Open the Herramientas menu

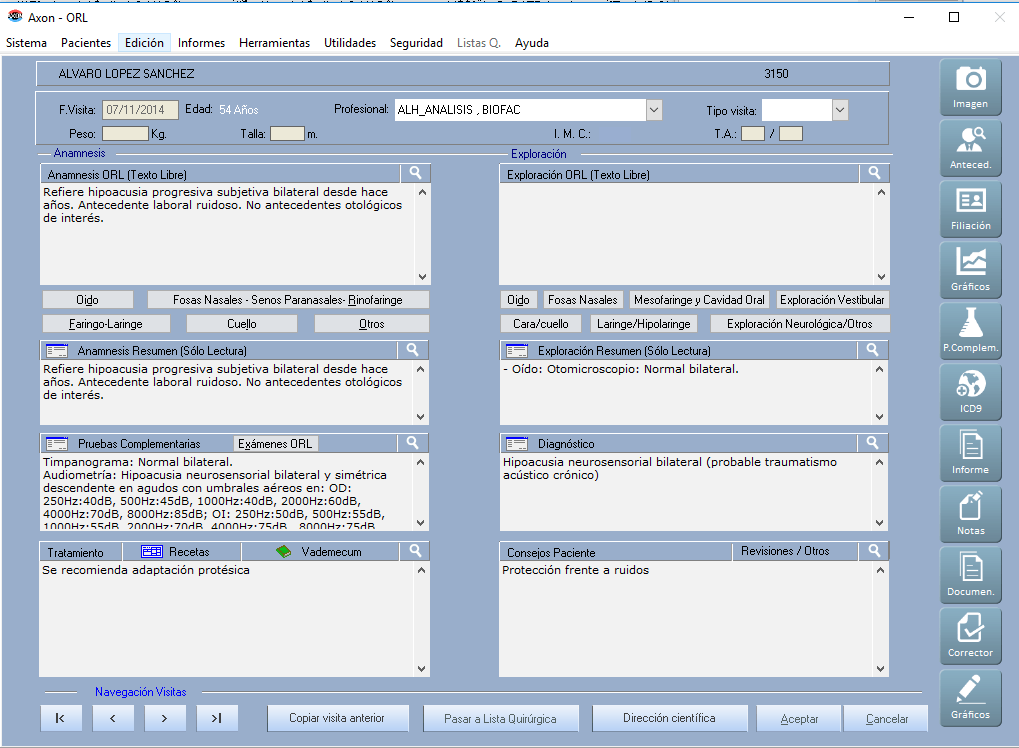(274, 43)
